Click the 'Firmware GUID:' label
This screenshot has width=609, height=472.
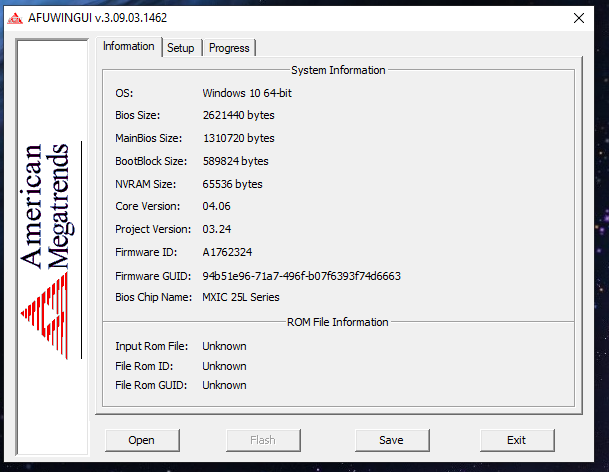coord(153,276)
